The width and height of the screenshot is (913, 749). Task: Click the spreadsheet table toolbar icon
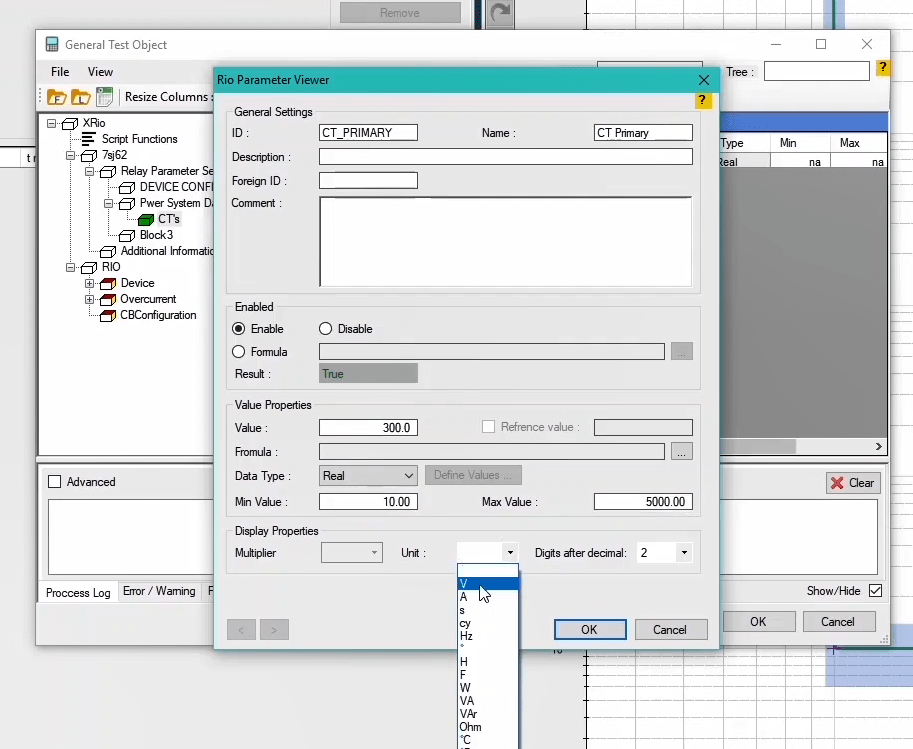[104, 97]
